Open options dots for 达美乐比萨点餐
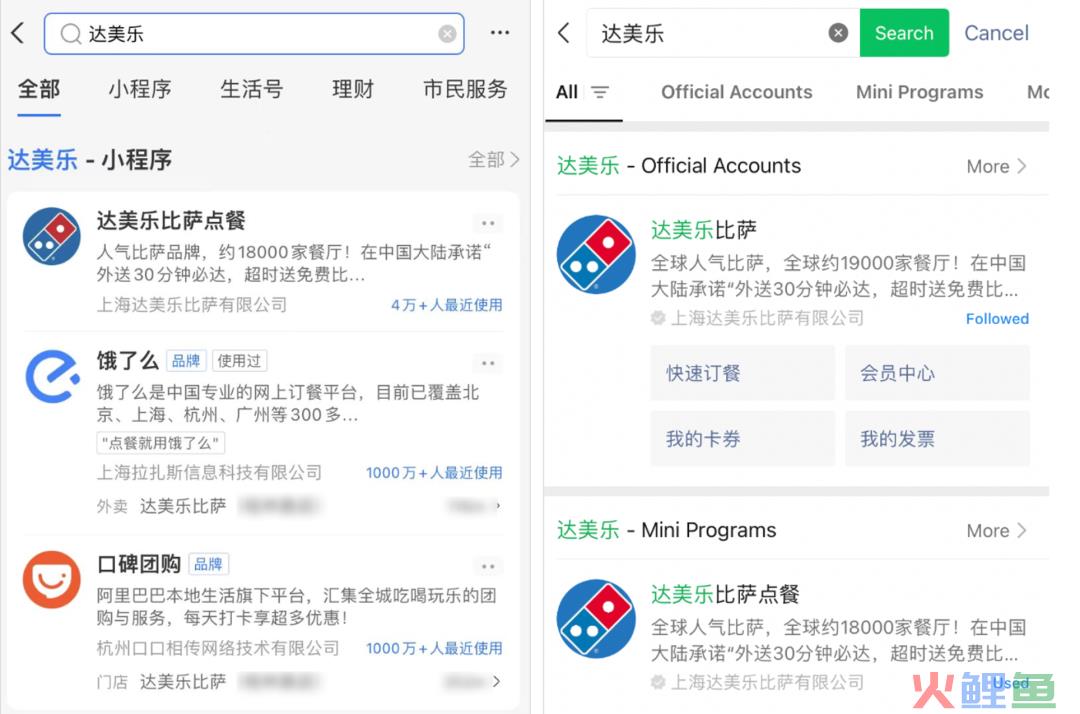The image size is (1080, 714). pyautogui.click(x=488, y=223)
